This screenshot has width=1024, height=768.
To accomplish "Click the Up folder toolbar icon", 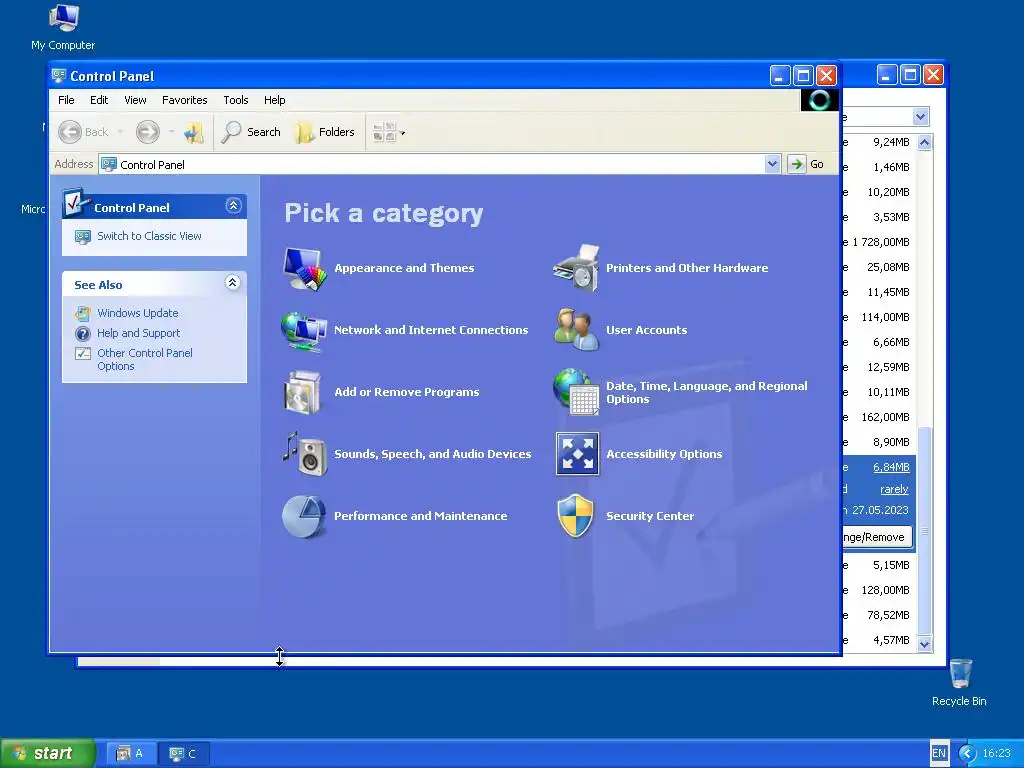I will [194, 133].
